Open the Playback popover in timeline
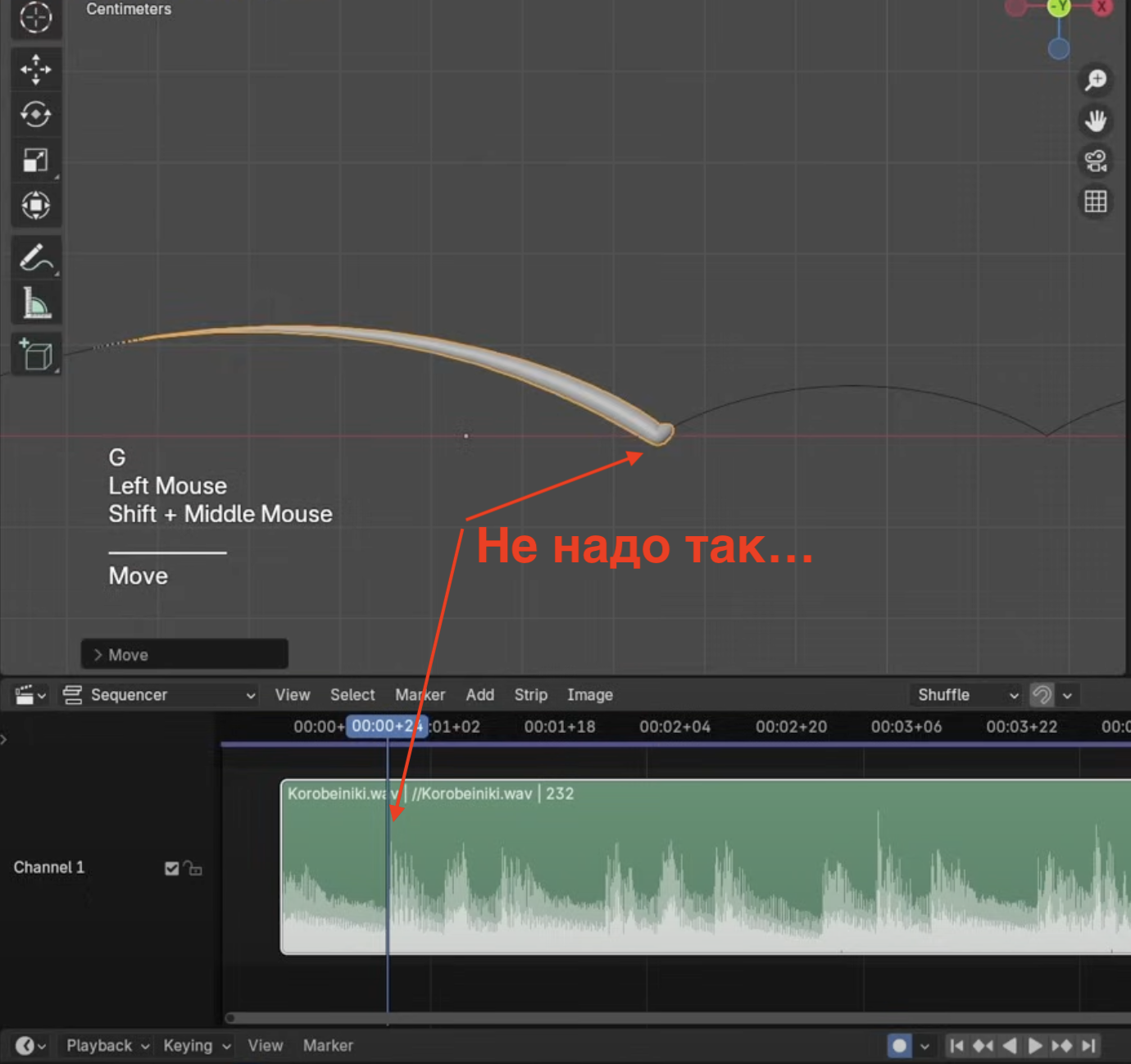Screen dimensions: 1131x1064 [107, 1046]
